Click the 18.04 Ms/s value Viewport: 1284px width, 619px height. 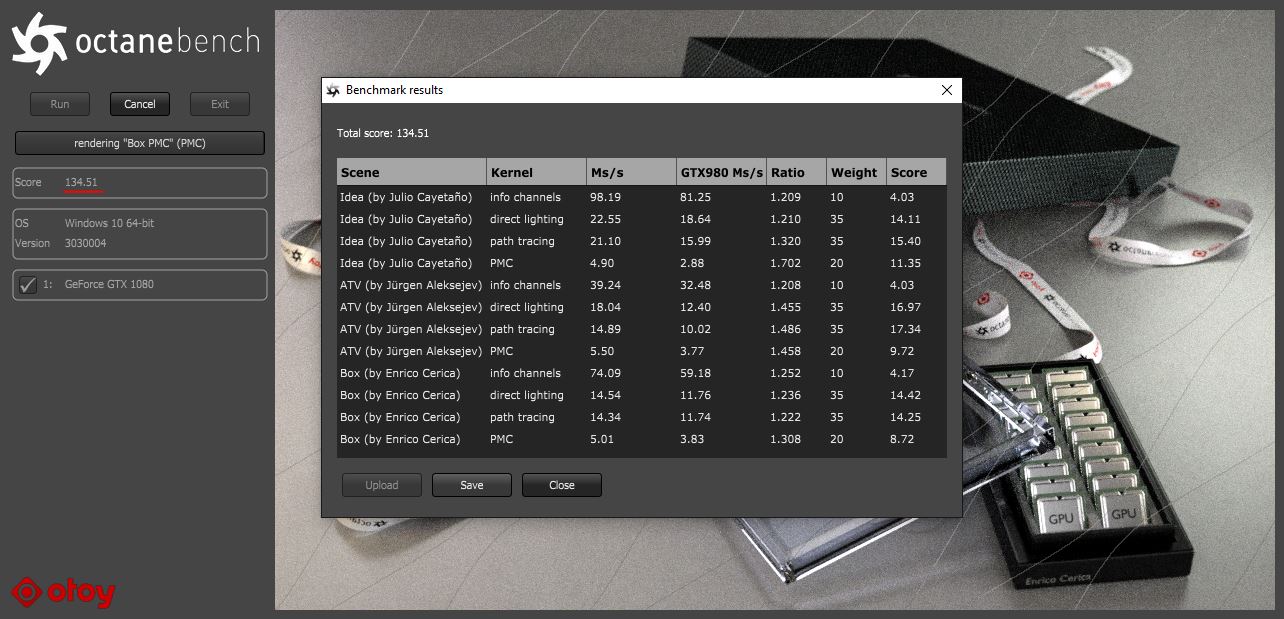coord(605,307)
